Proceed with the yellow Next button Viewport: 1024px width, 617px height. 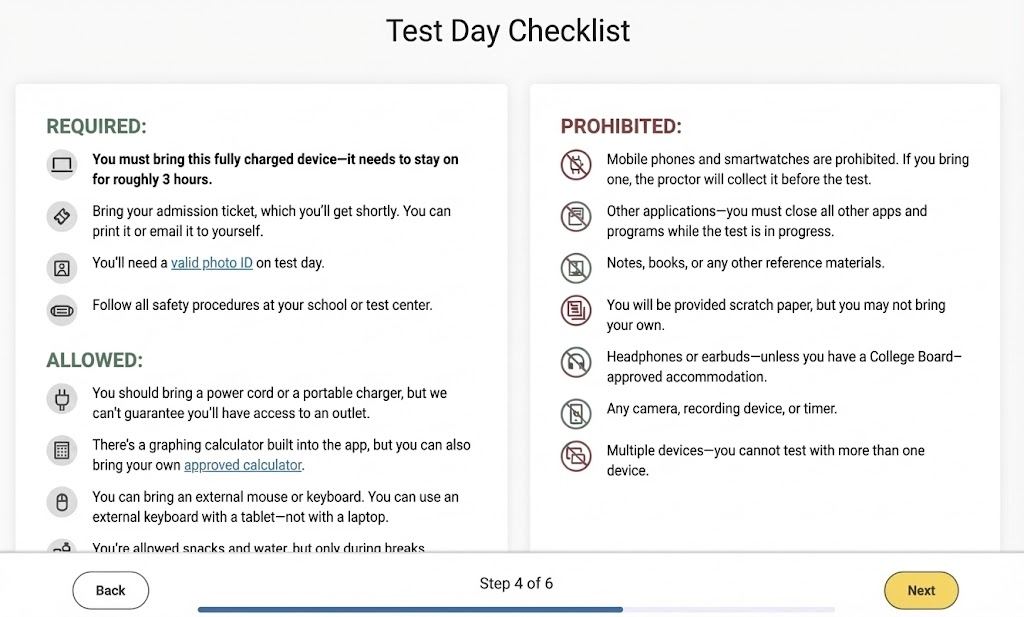[921, 590]
